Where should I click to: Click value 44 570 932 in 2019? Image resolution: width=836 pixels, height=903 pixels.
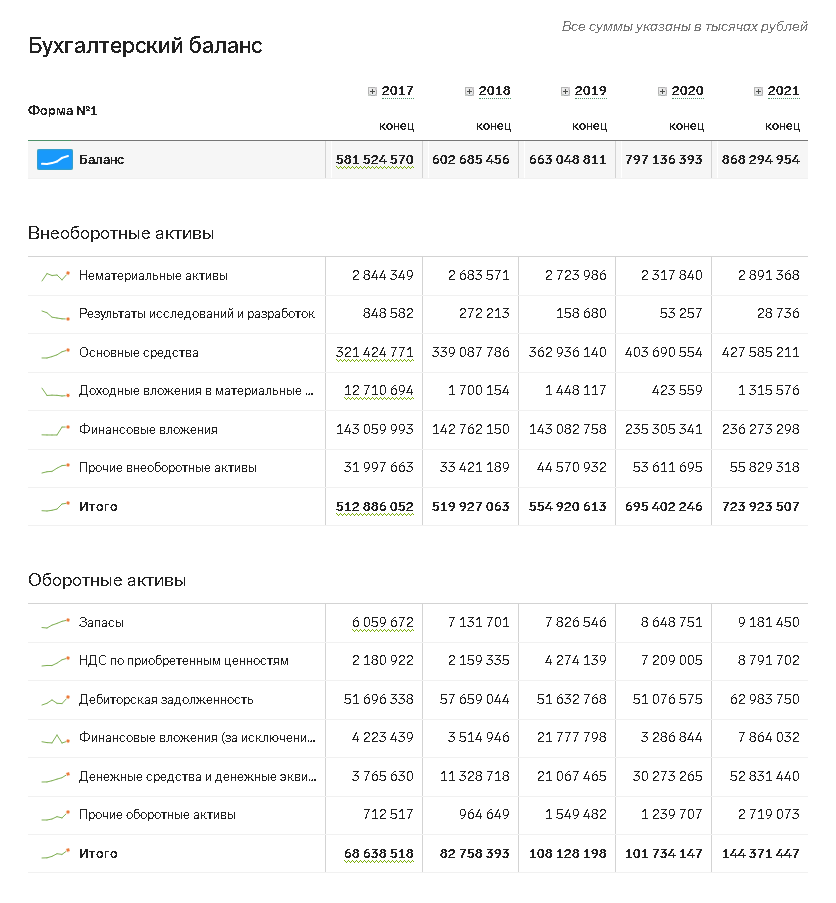coord(572,468)
